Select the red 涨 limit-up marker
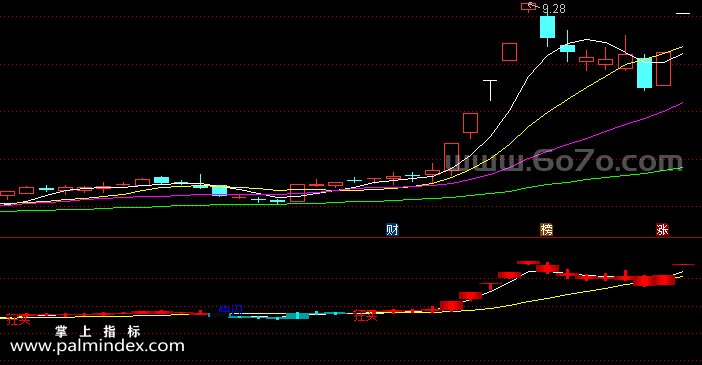 (662, 230)
